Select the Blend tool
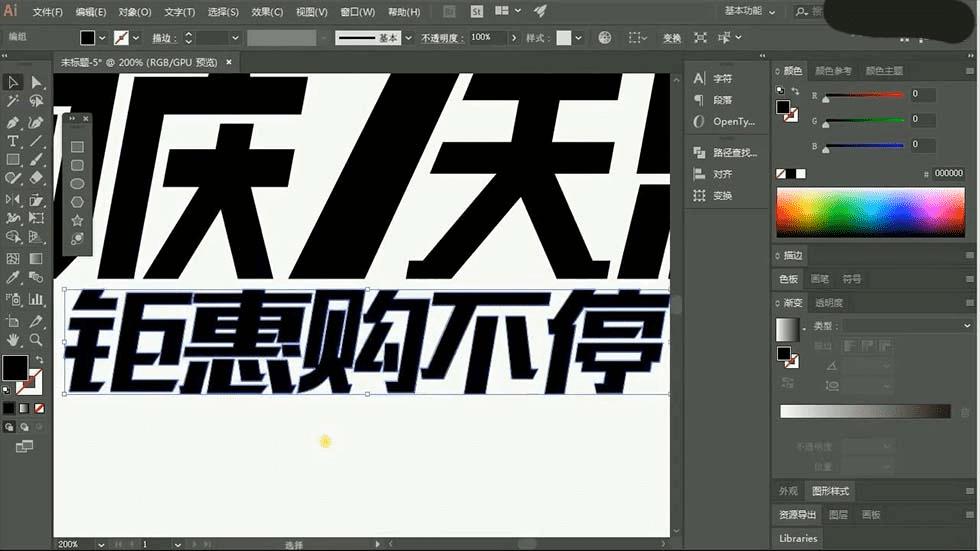 tap(36, 277)
